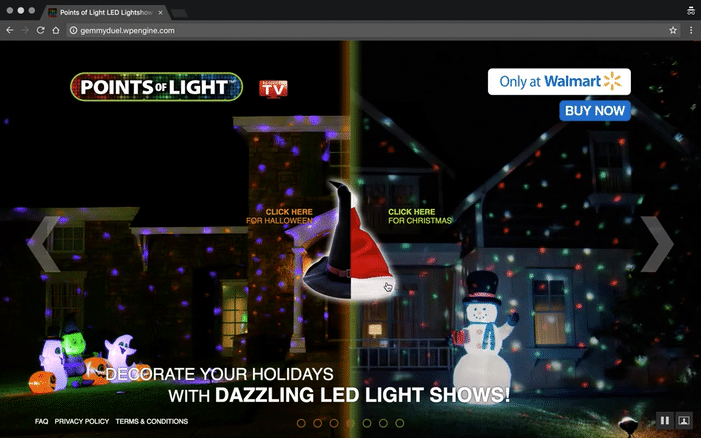Image resolution: width=701 pixels, height=438 pixels.
Task: Select the fifth slide indicator dot
Action: pyautogui.click(x=367, y=423)
